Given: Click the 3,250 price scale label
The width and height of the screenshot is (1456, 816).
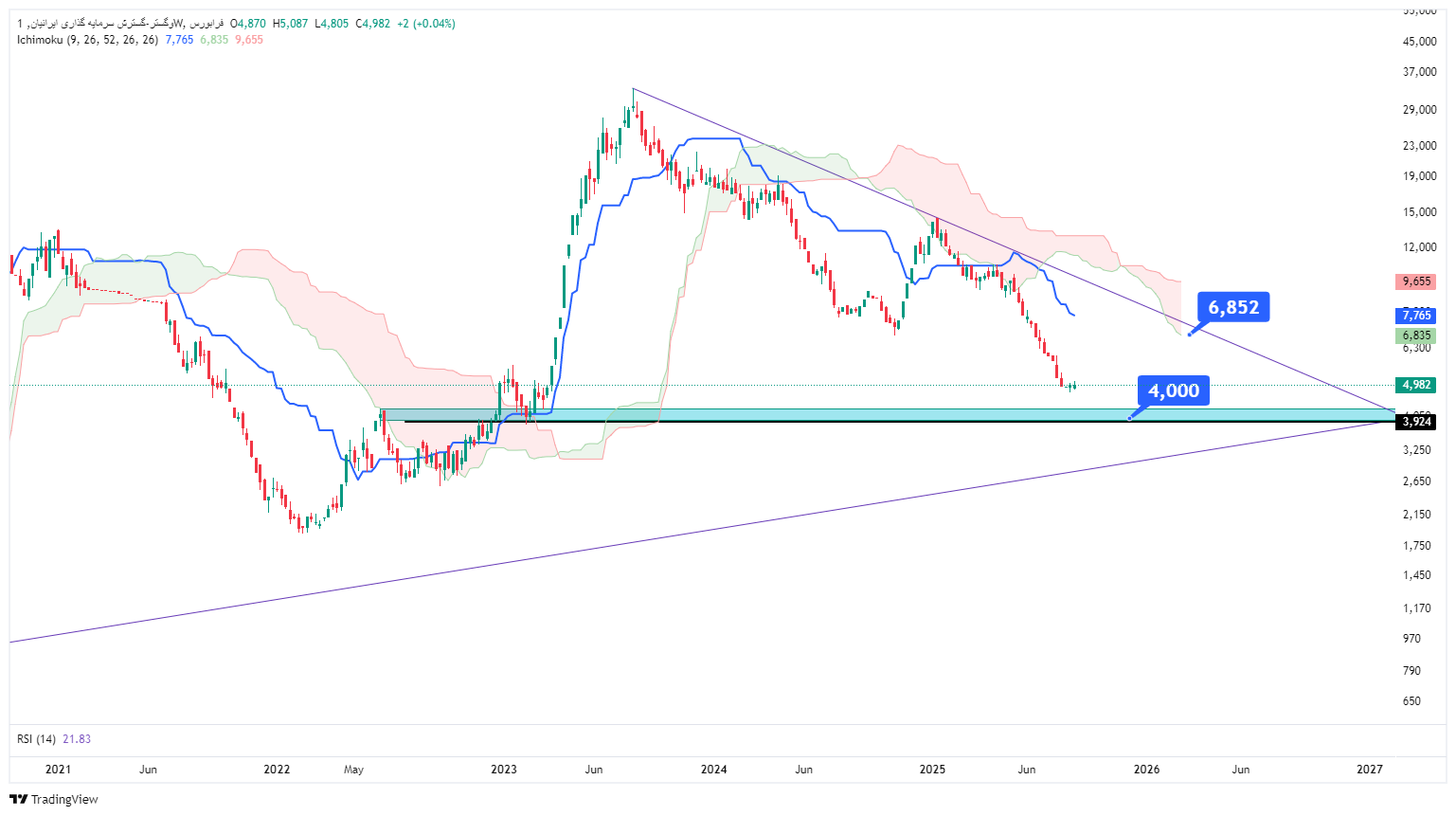Looking at the screenshot, I should point(1416,450).
